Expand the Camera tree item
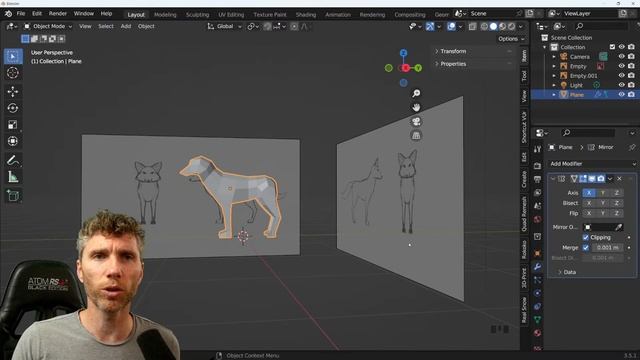Viewport: 640px width, 360px height. [554, 57]
